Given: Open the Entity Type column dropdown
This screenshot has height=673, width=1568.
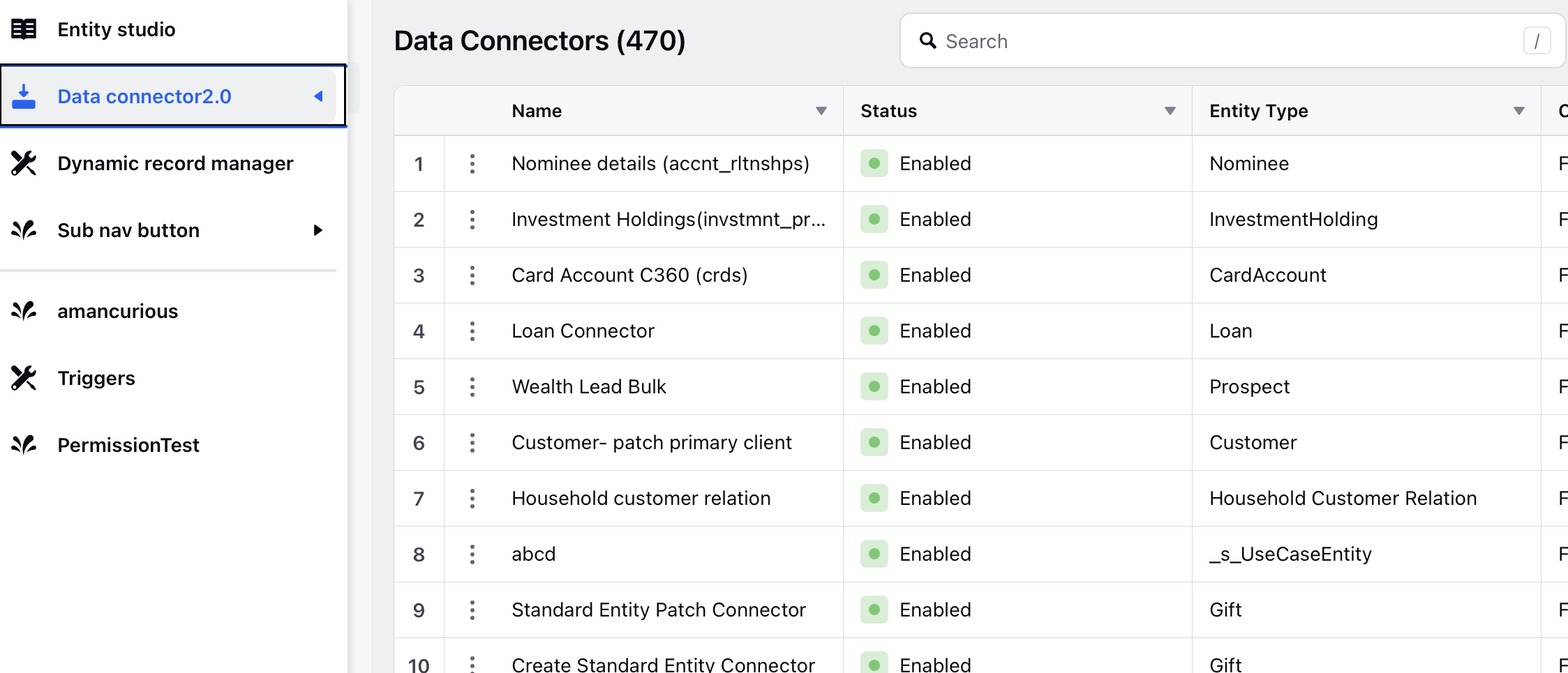Looking at the screenshot, I should pyautogui.click(x=1519, y=111).
